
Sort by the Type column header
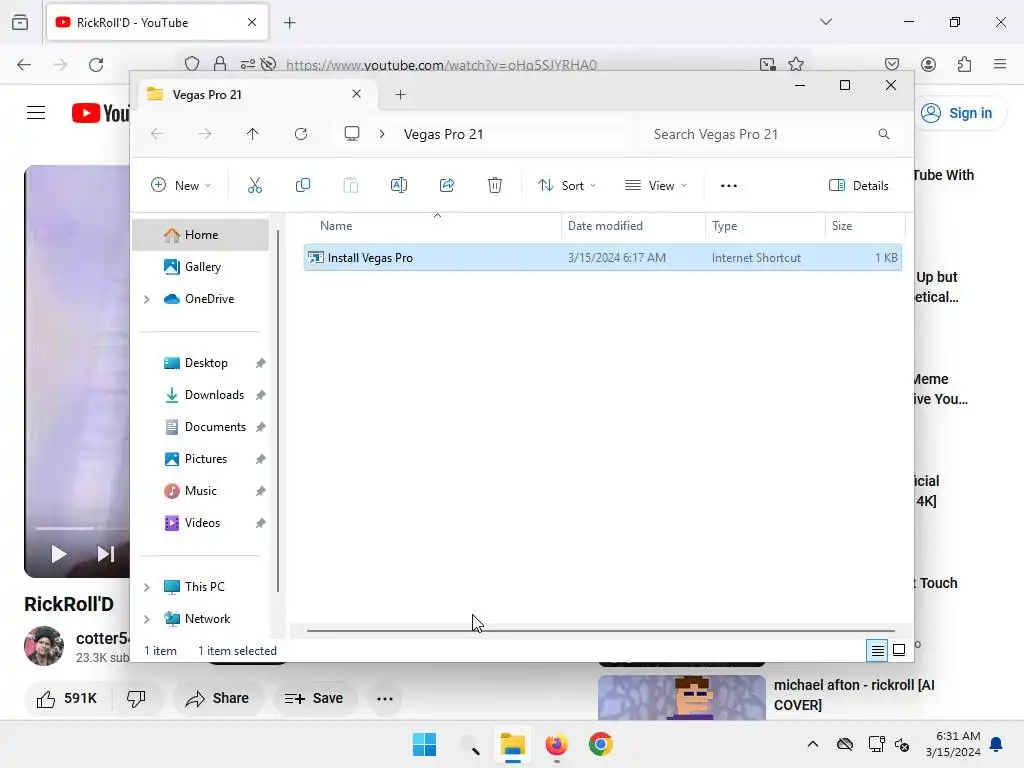pos(765,226)
